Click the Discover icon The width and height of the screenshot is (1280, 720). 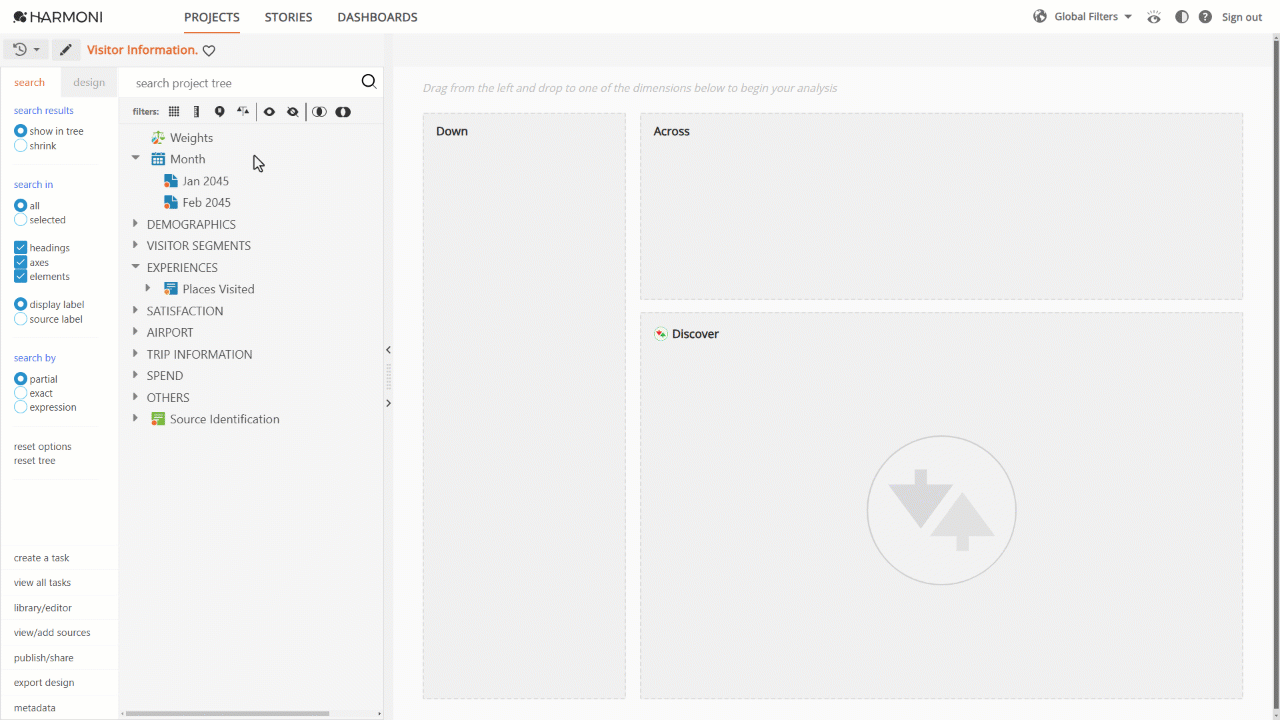tap(660, 334)
